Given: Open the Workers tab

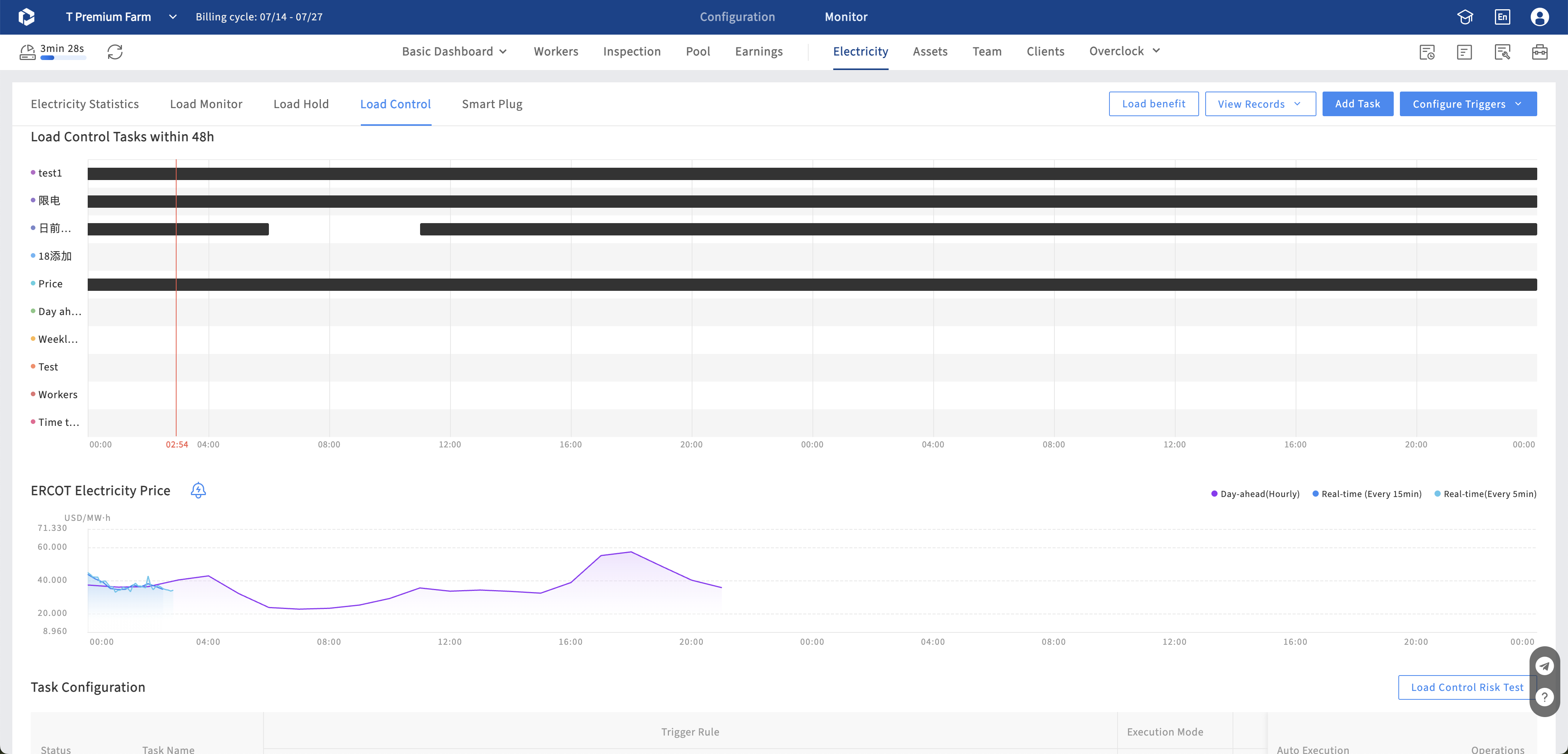Looking at the screenshot, I should (556, 52).
